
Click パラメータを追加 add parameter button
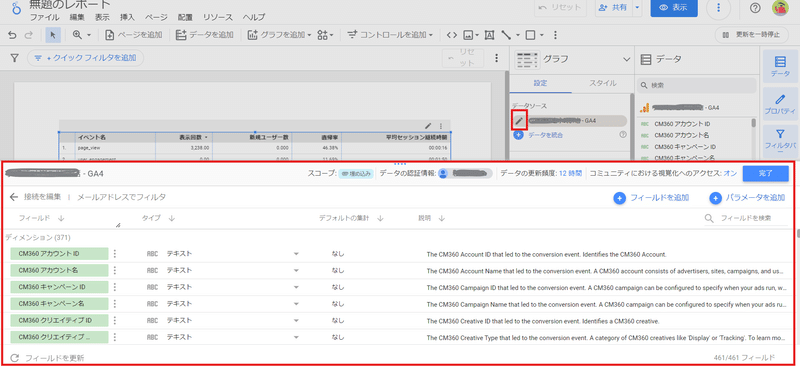[747, 198]
